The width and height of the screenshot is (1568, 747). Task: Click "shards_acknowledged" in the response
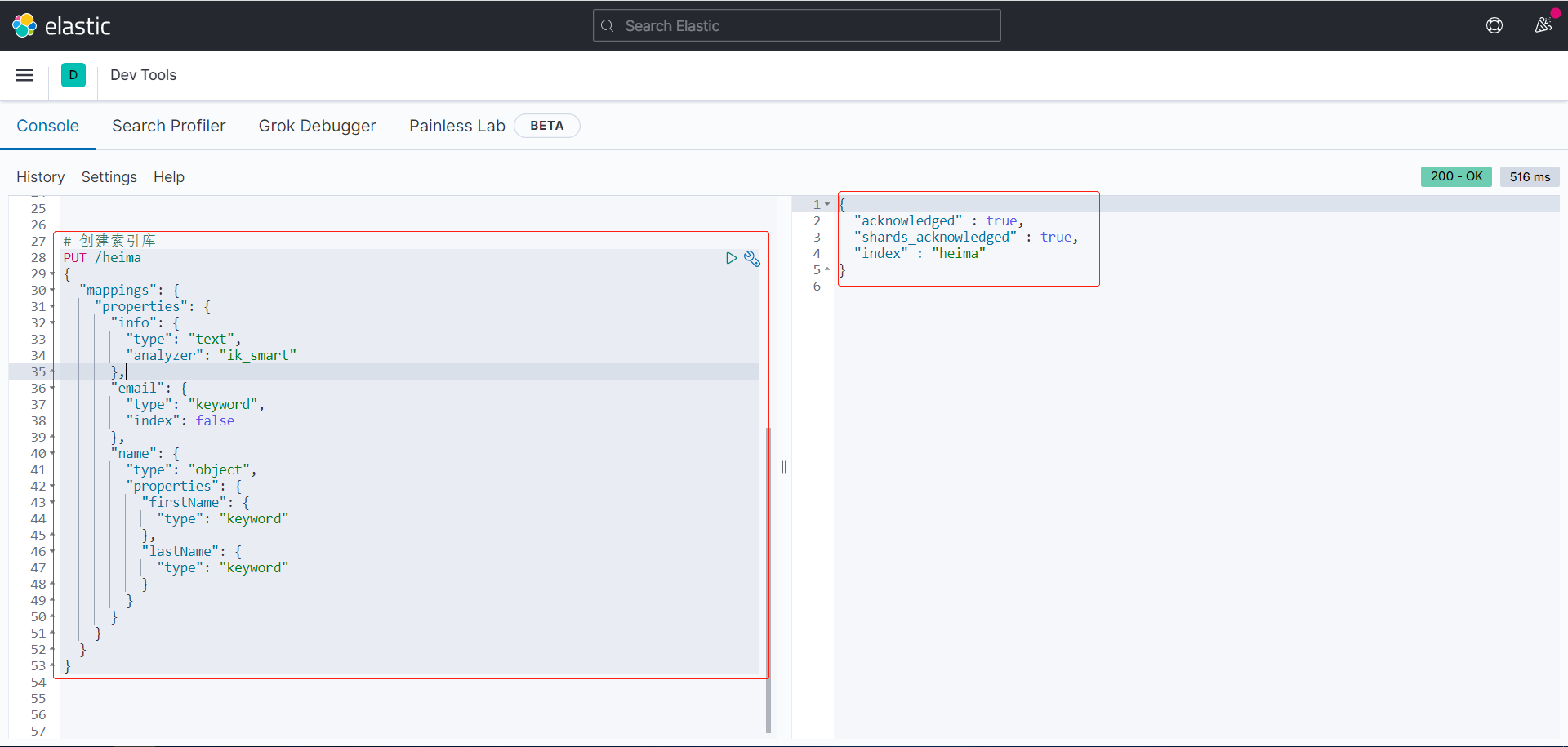click(936, 238)
